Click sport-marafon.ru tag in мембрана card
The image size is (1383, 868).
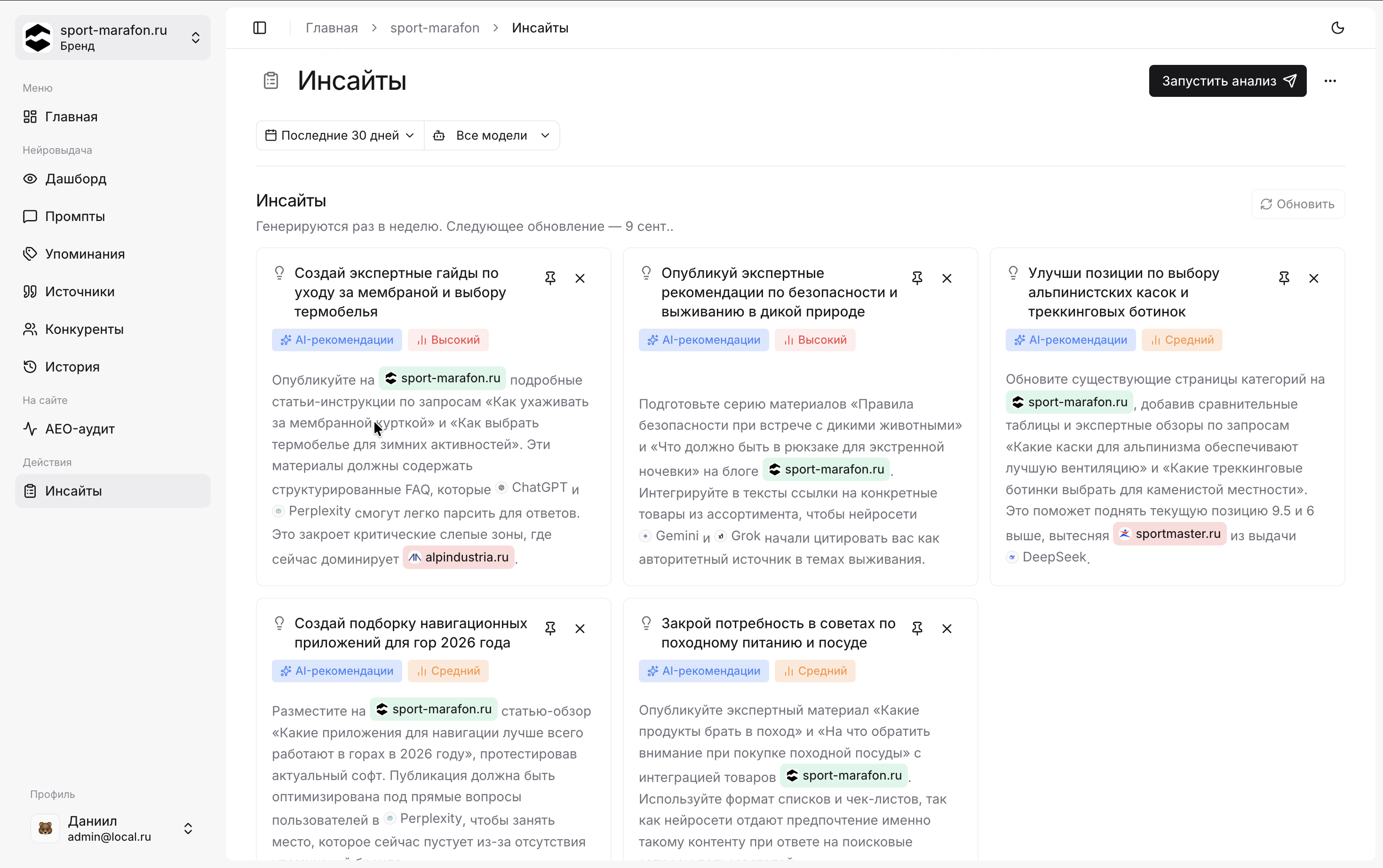point(442,379)
